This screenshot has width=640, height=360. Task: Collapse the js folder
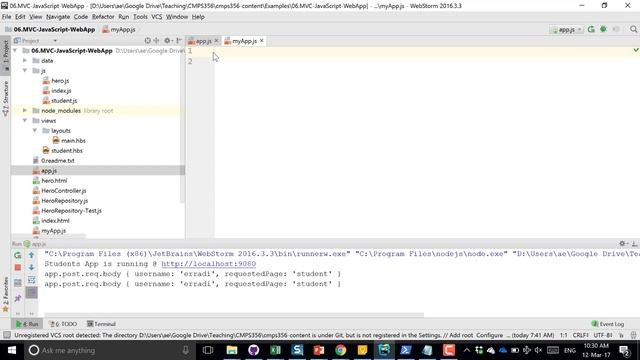[x=25, y=71]
